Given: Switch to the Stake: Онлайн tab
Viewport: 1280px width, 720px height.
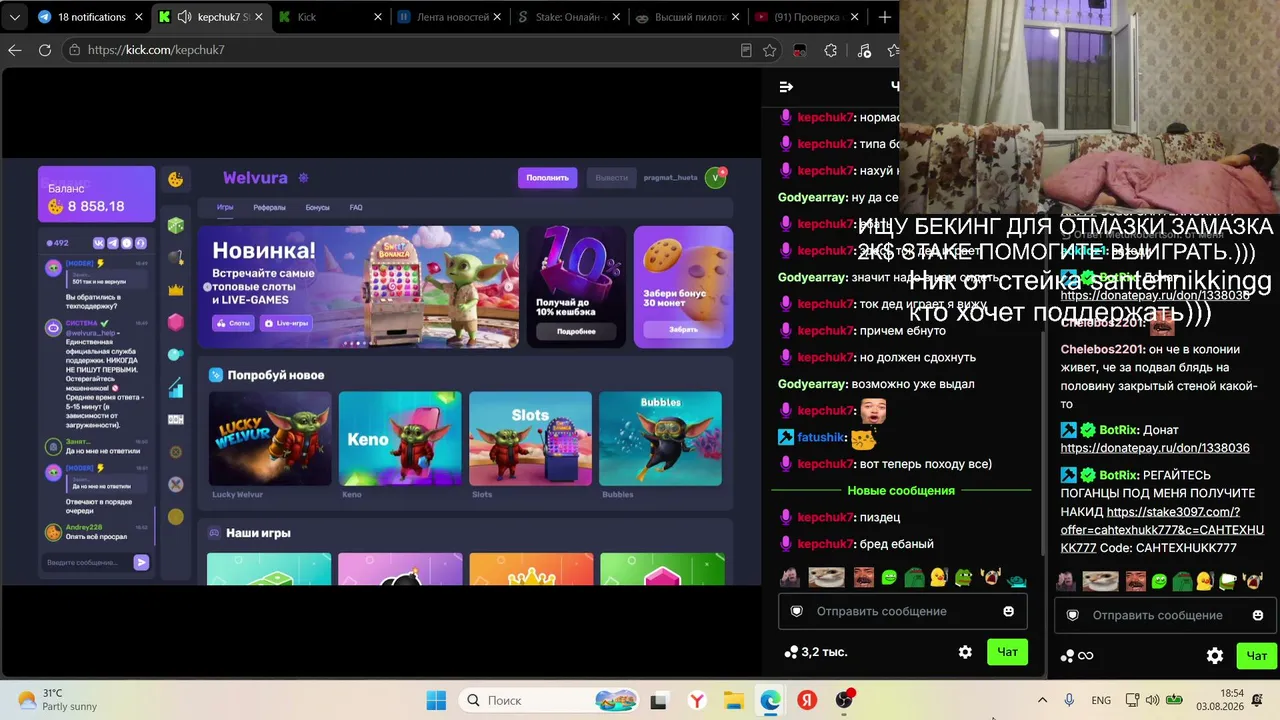Looking at the screenshot, I should [571, 17].
